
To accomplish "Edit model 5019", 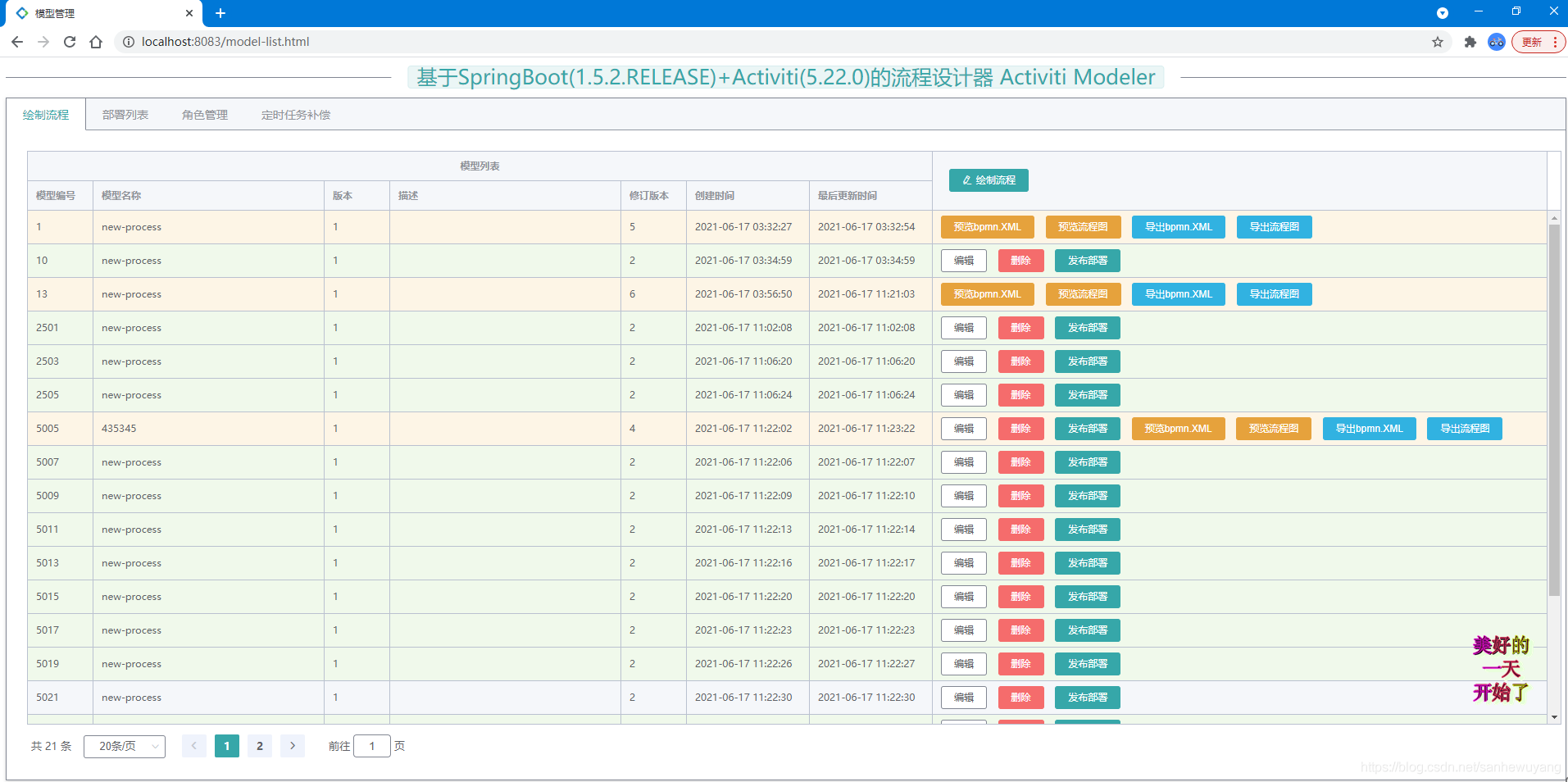I will [964, 664].
